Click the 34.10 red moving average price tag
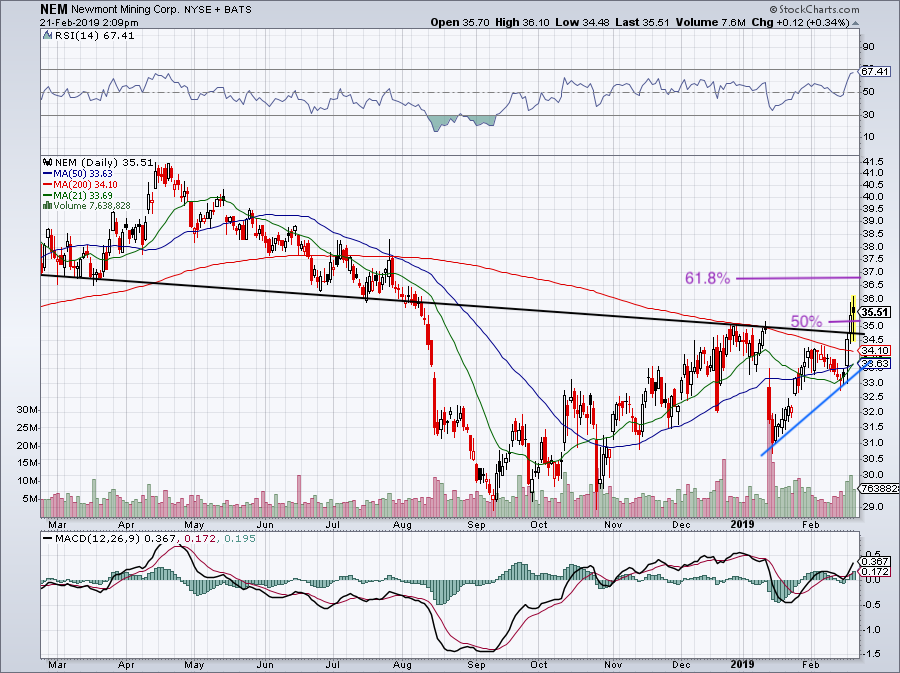The height and width of the screenshot is (673, 900). pos(876,350)
